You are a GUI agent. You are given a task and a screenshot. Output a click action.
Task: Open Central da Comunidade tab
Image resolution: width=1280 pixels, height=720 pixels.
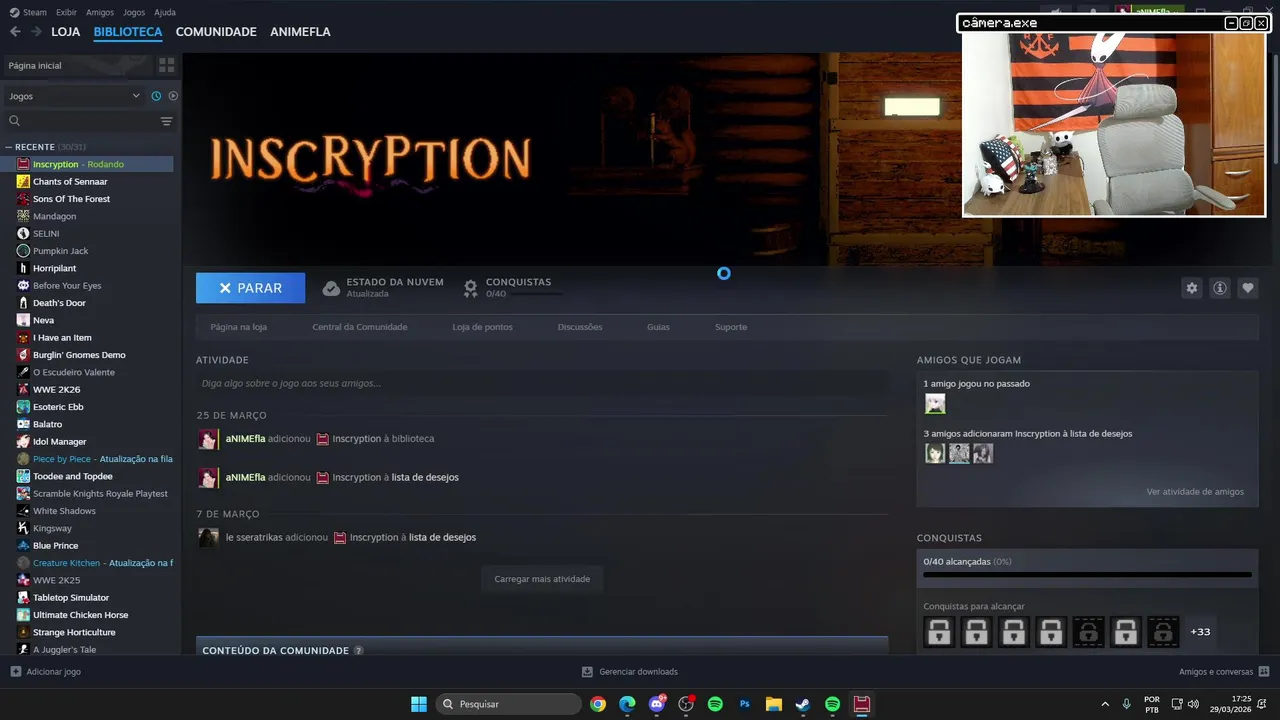[x=360, y=327]
